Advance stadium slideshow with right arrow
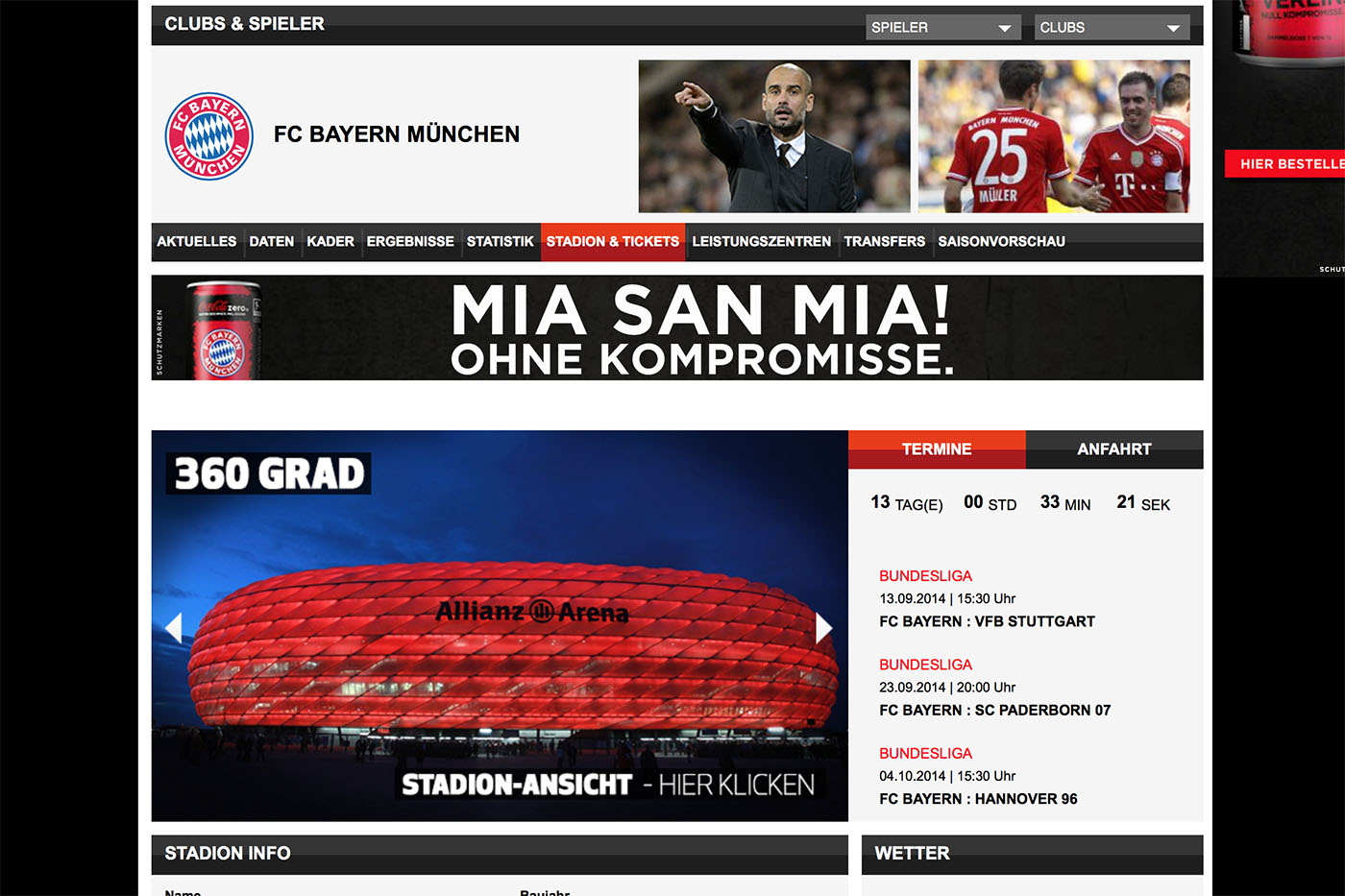 coord(823,628)
